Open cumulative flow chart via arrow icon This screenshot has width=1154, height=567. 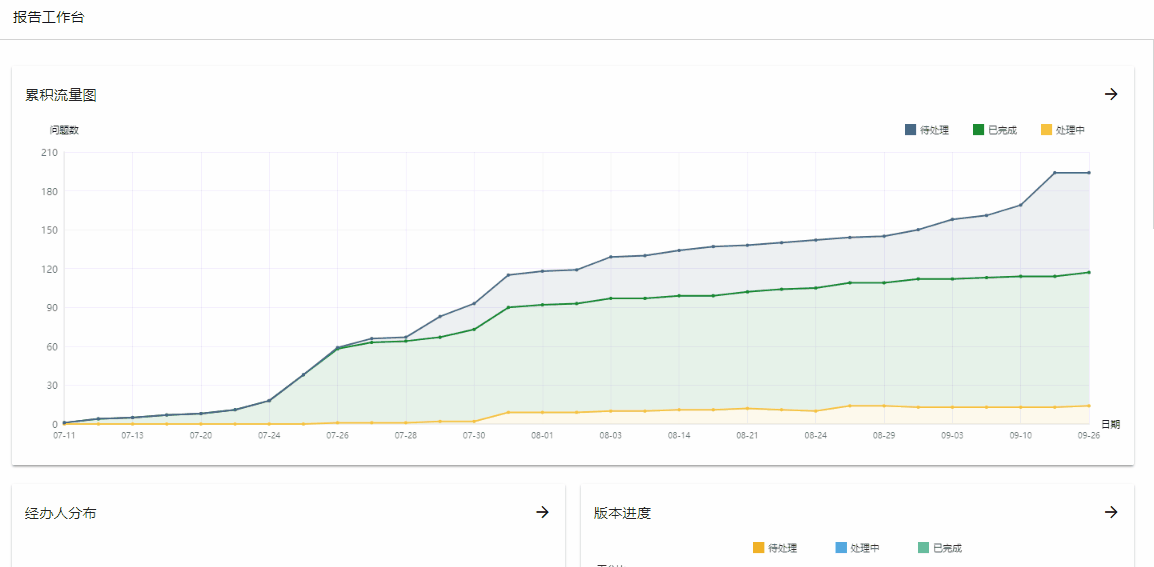click(1111, 94)
